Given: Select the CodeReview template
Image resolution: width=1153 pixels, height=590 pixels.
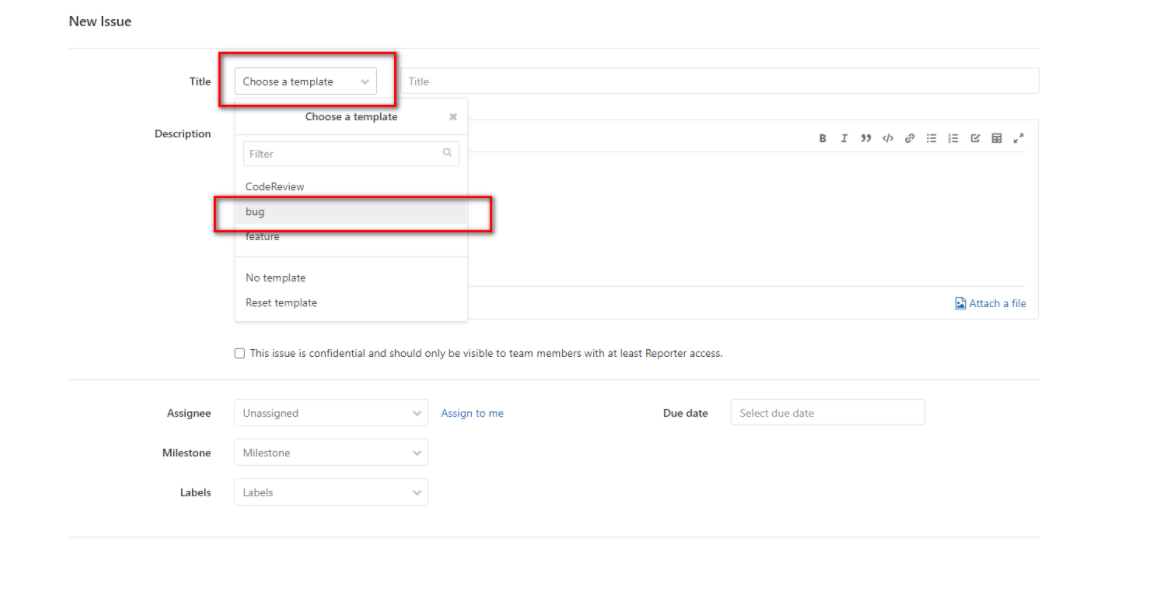Looking at the screenshot, I should (351, 187).
